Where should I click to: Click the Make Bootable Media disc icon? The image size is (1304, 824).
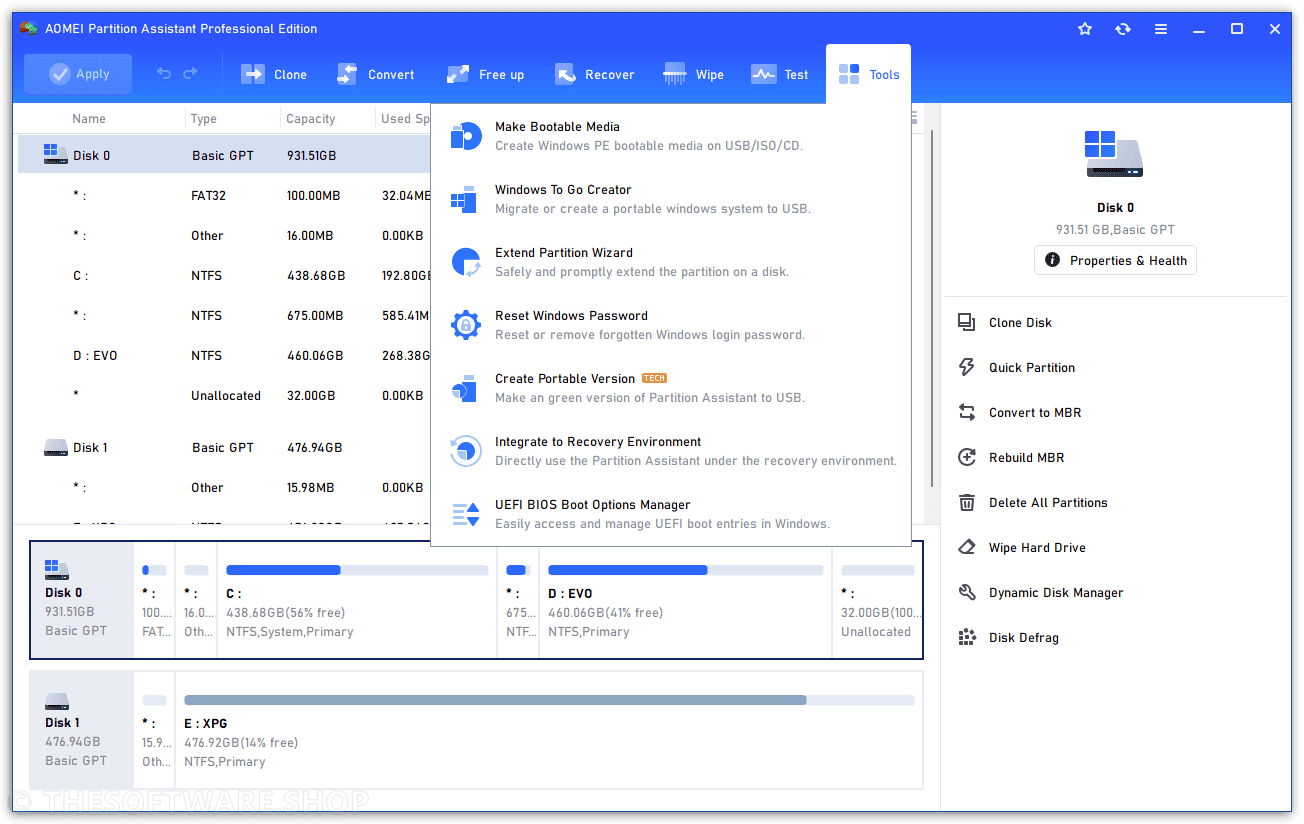[465, 136]
